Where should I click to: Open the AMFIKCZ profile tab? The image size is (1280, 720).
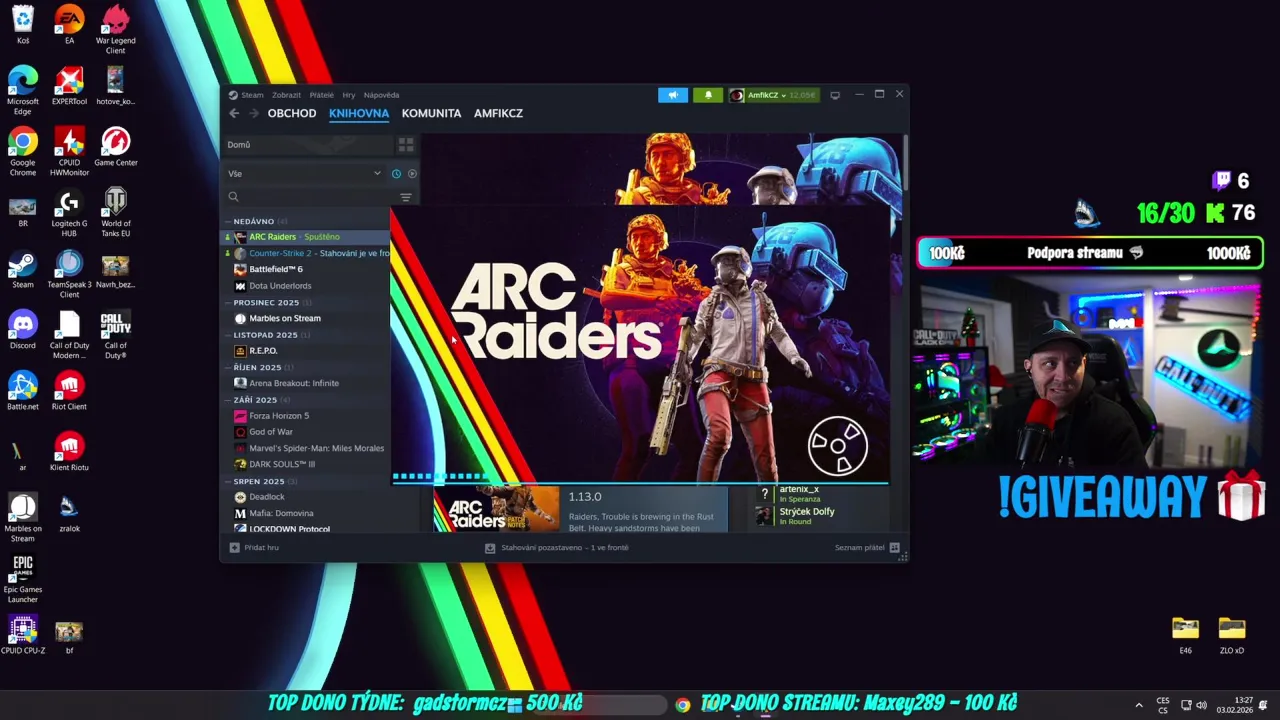pyautogui.click(x=498, y=114)
